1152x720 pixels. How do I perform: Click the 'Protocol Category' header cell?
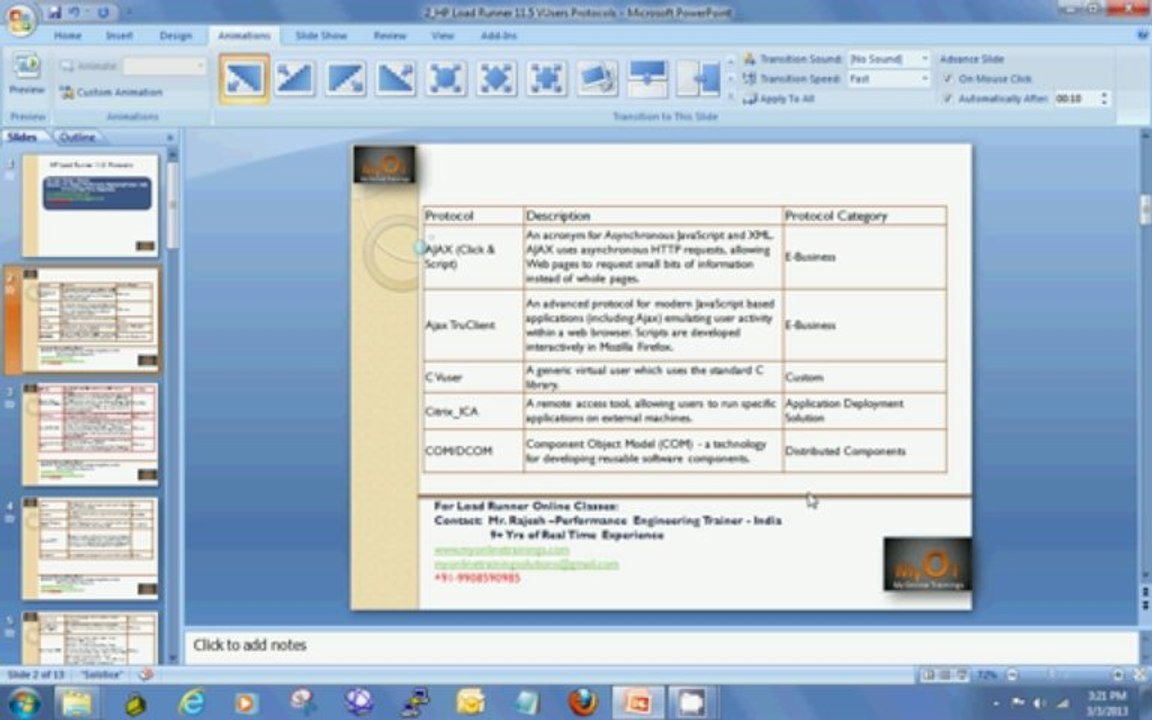click(865, 215)
